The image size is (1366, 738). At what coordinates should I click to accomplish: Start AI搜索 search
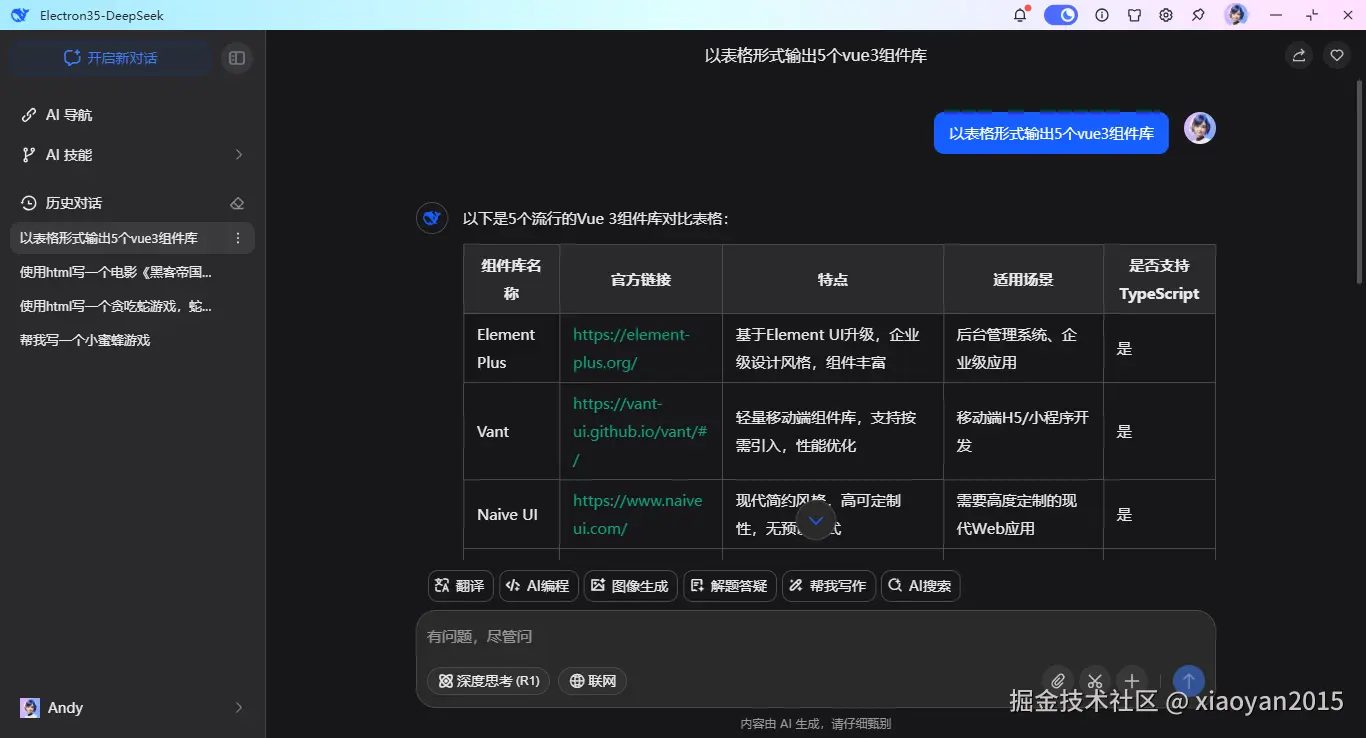tap(920, 586)
